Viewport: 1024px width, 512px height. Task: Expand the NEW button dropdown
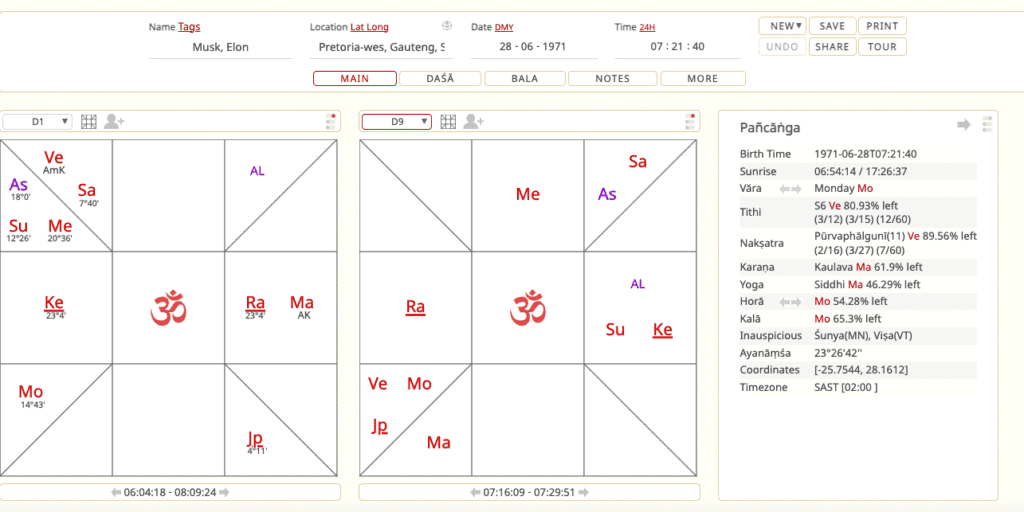point(782,26)
